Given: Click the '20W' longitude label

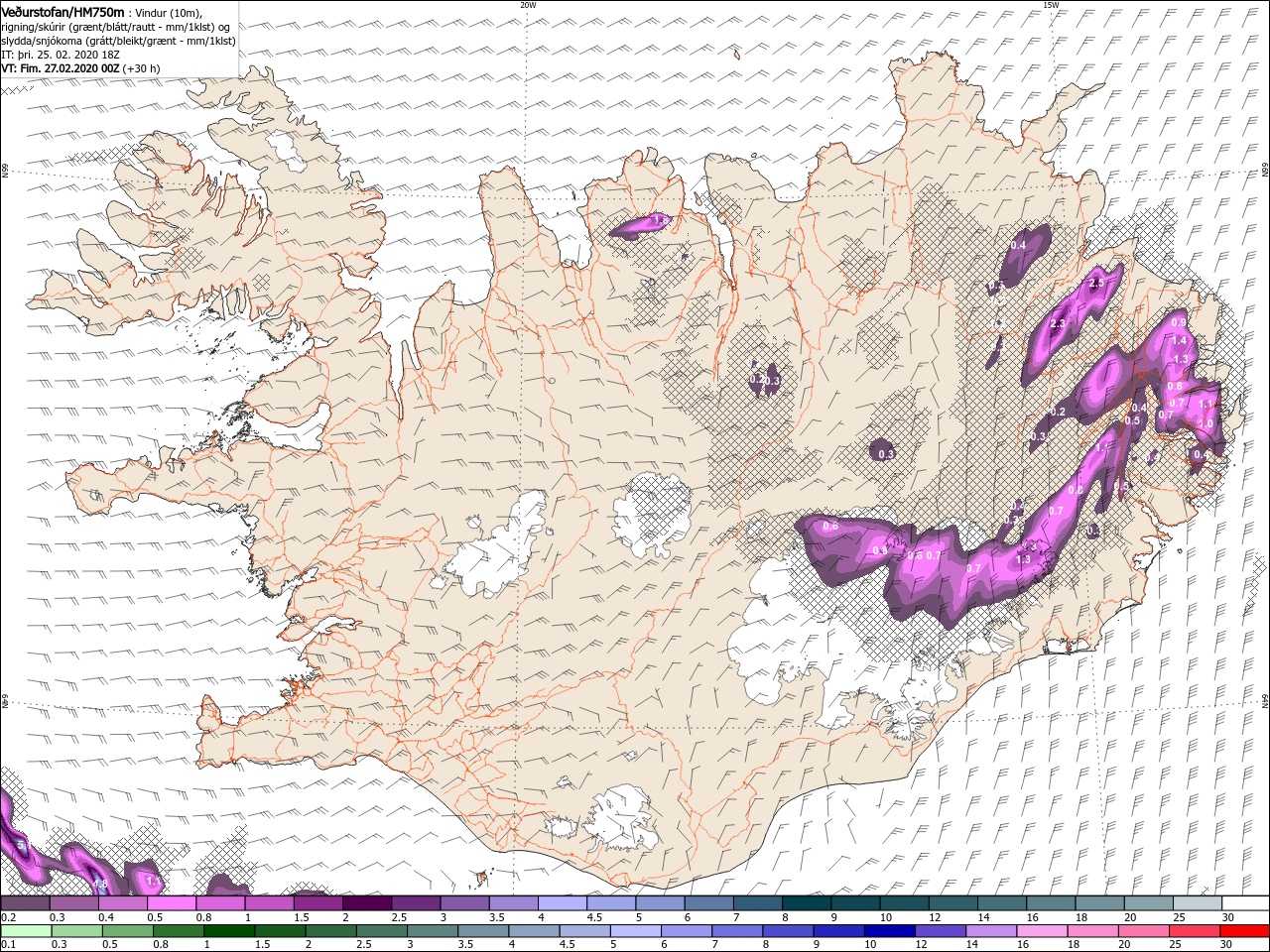Looking at the screenshot, I should point(528,5).
